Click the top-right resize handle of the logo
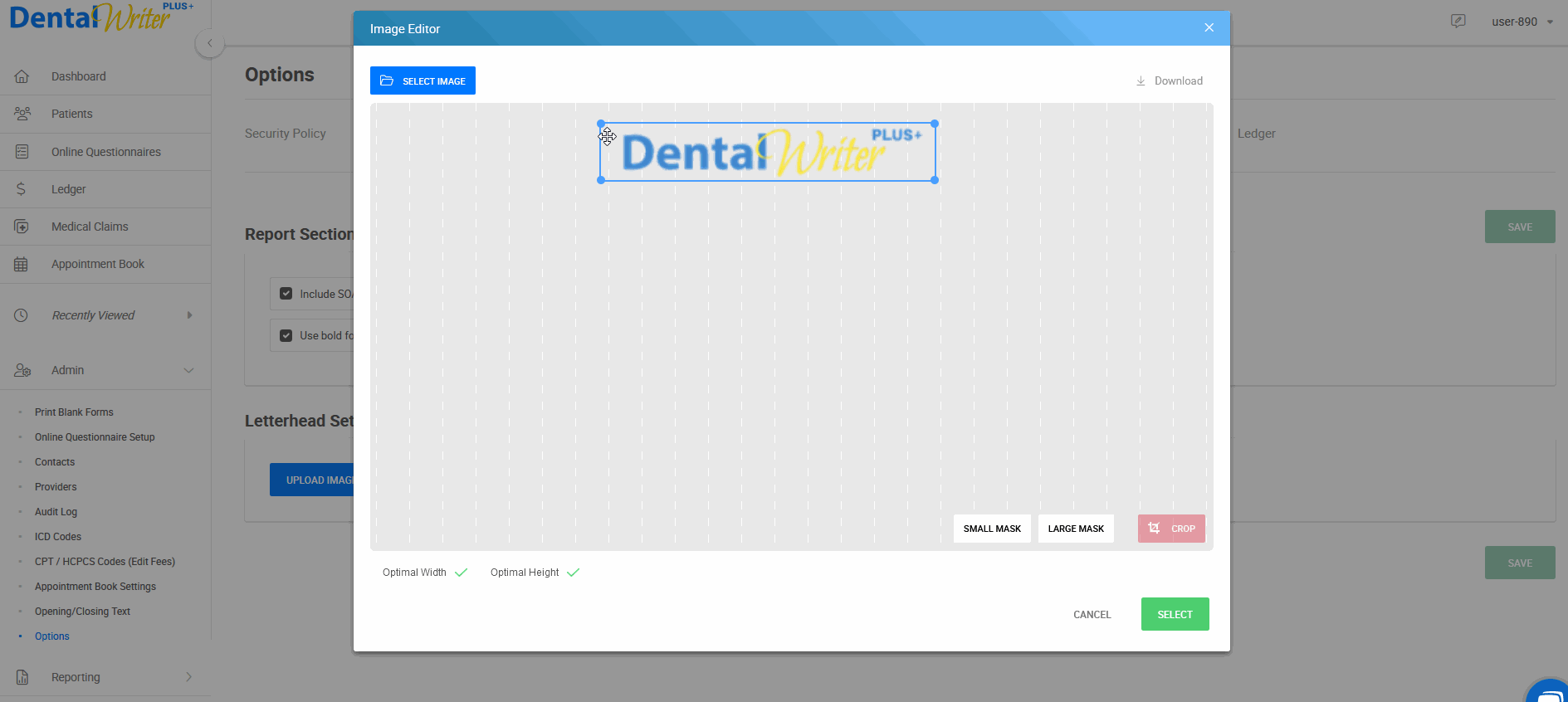Screen dimensions: 1568x702 (x=935, y=124)
